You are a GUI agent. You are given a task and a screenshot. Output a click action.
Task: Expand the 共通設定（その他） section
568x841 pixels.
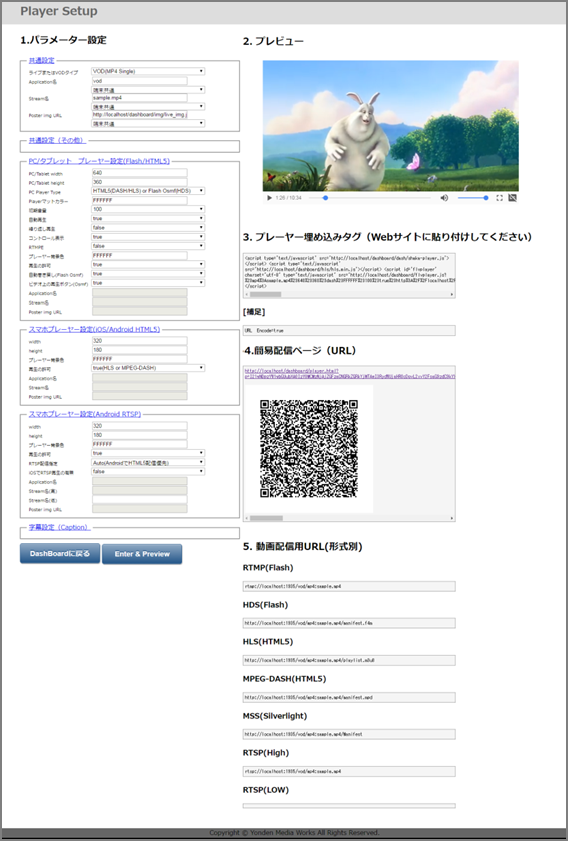[56, 140]
